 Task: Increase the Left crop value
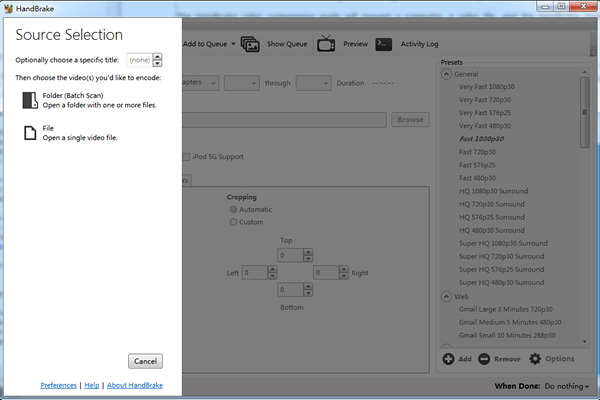[272, 269]
